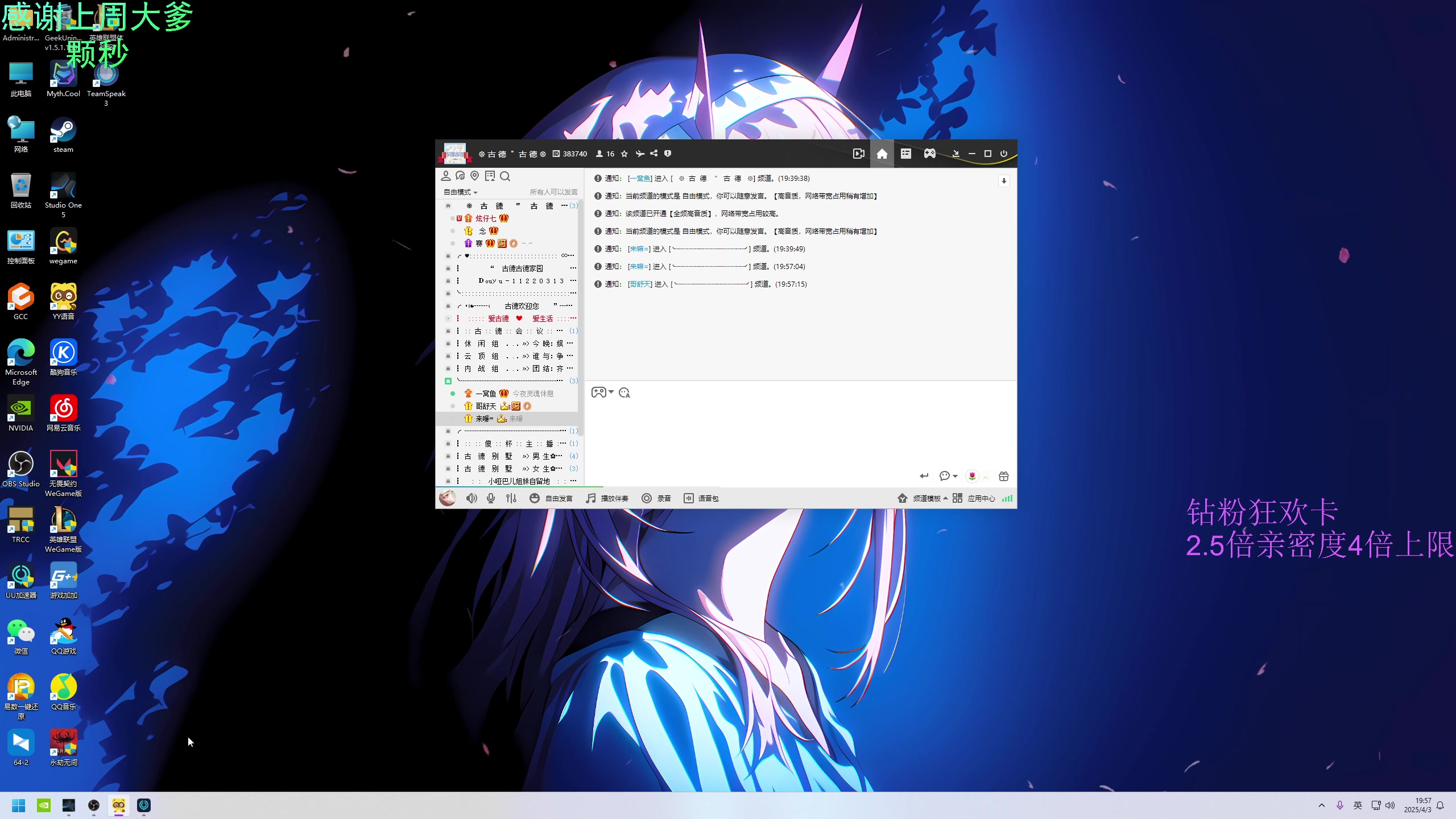This screenshot has width=1456, height=819.
Task: Send a flower with the tulip icon
Action: 972,476
